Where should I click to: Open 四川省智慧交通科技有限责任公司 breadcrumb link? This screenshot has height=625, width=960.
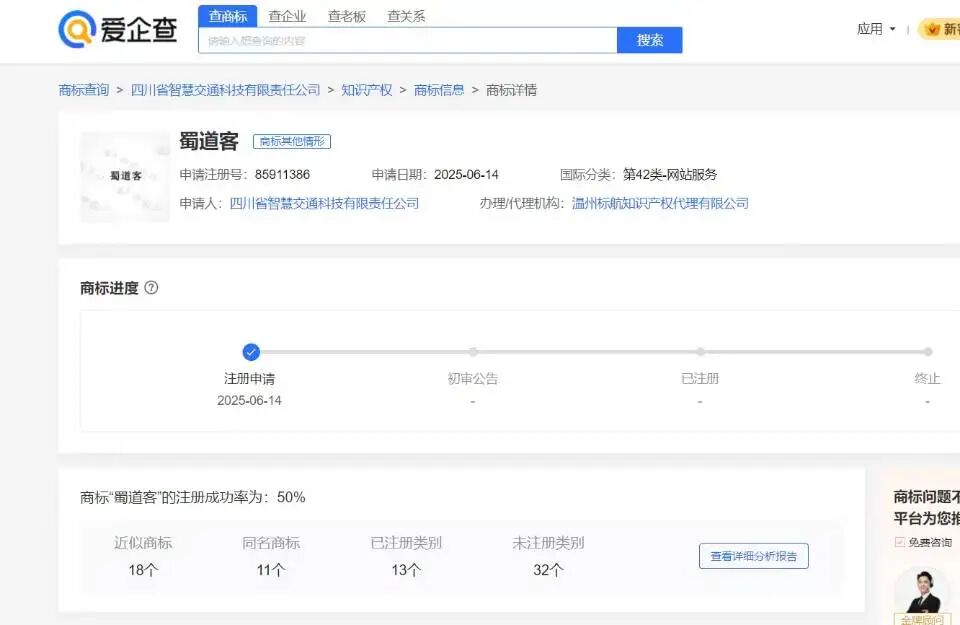225,90
